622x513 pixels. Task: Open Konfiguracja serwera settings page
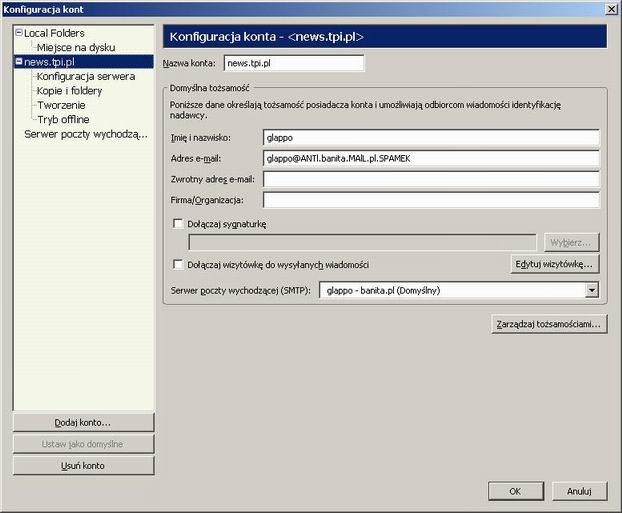tap(85, 76)
